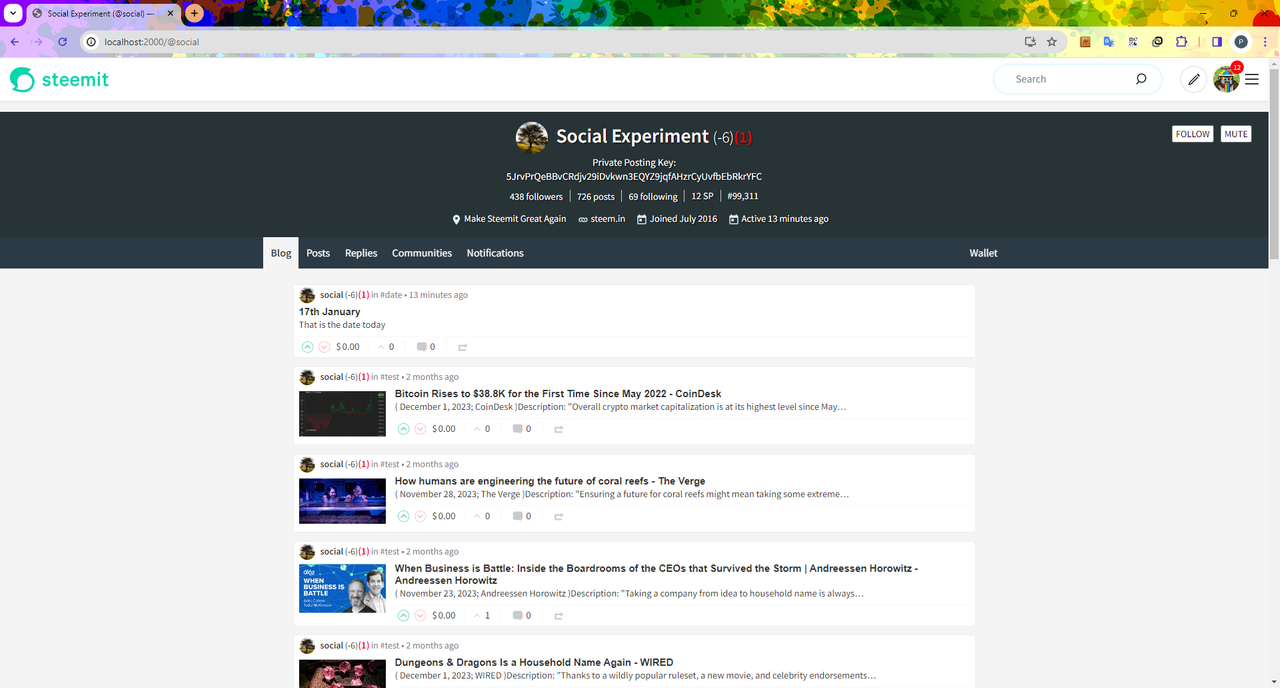Open the user avatar with 12 notifications

(x=1226, y=80)
